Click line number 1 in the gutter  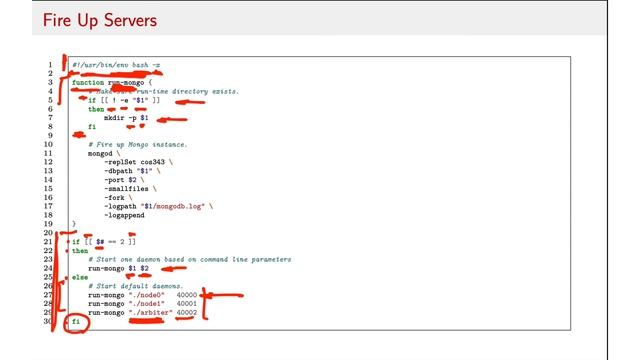coord(50,65)
